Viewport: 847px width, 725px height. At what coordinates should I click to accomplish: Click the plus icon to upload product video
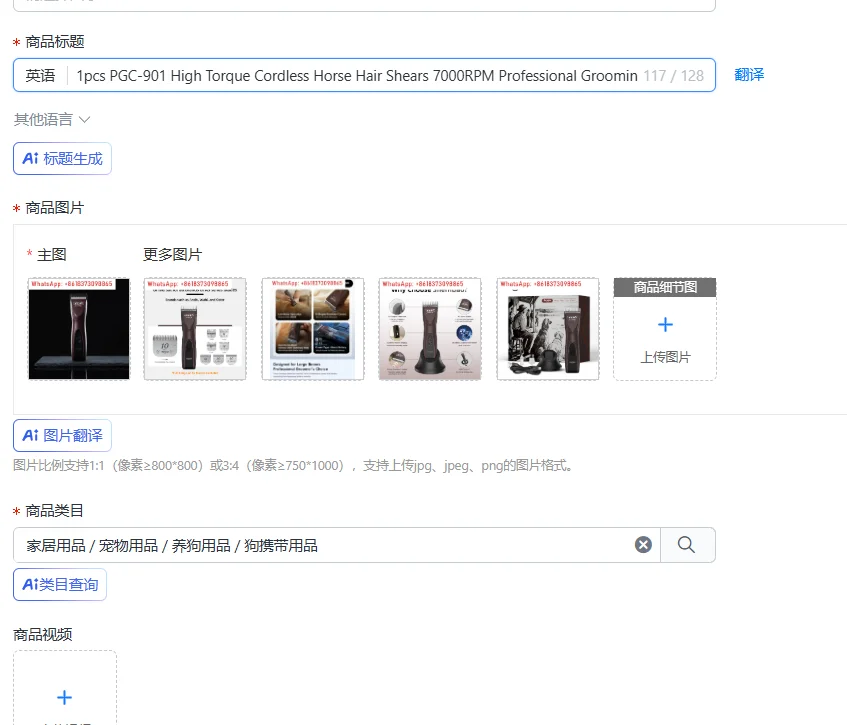coord(64,697)
